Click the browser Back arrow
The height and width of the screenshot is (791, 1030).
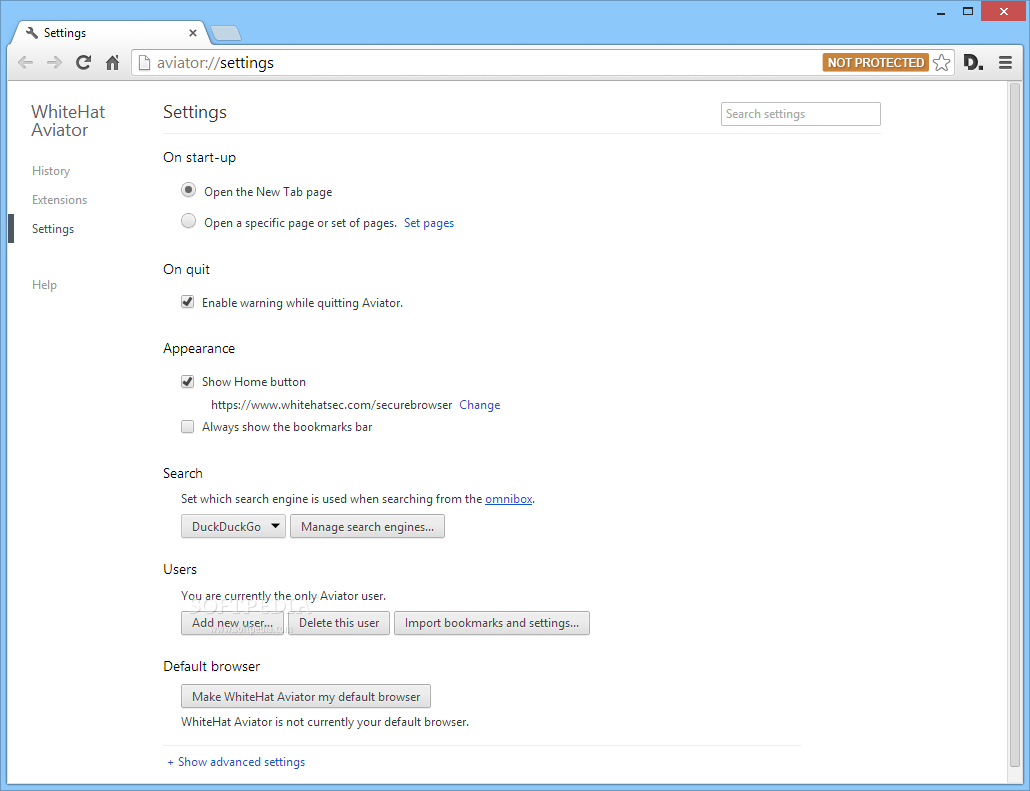point(26,62)
